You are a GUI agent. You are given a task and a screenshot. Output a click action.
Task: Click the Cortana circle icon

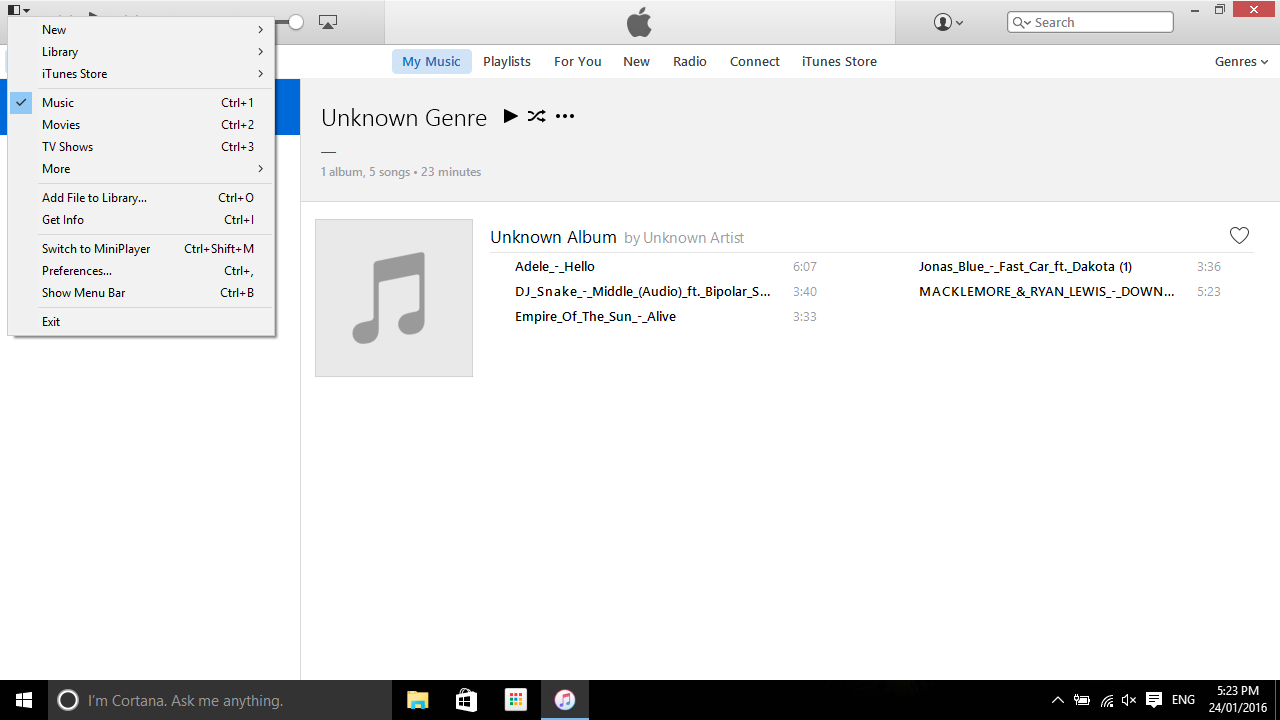[68, 700]
